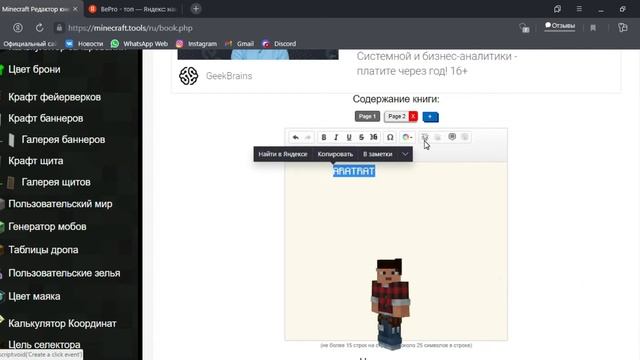Open the browser hamburger menu
The width and height of the screenshot is (640, 360).
[x=579, y=9]
